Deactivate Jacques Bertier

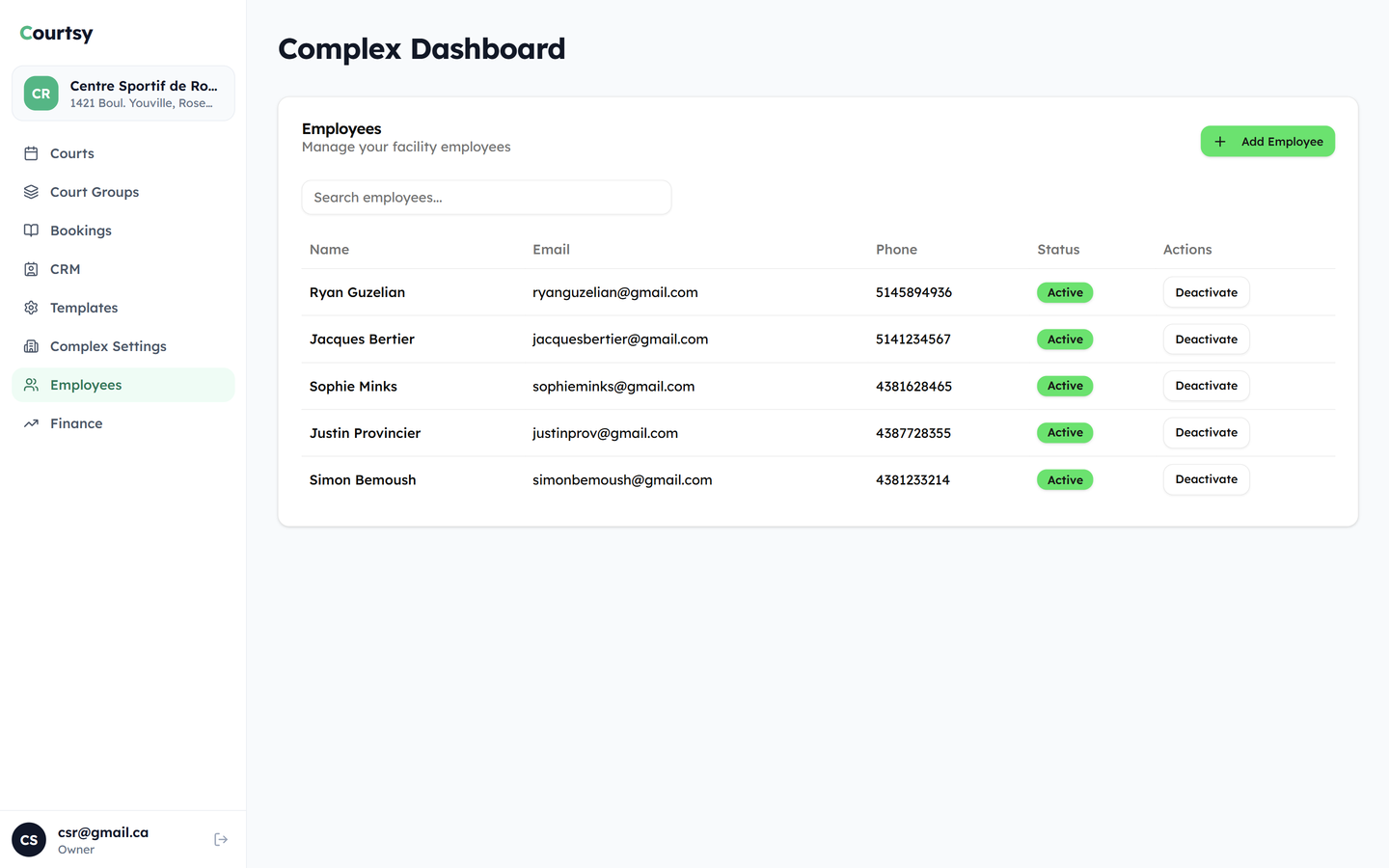[1206, 339]
